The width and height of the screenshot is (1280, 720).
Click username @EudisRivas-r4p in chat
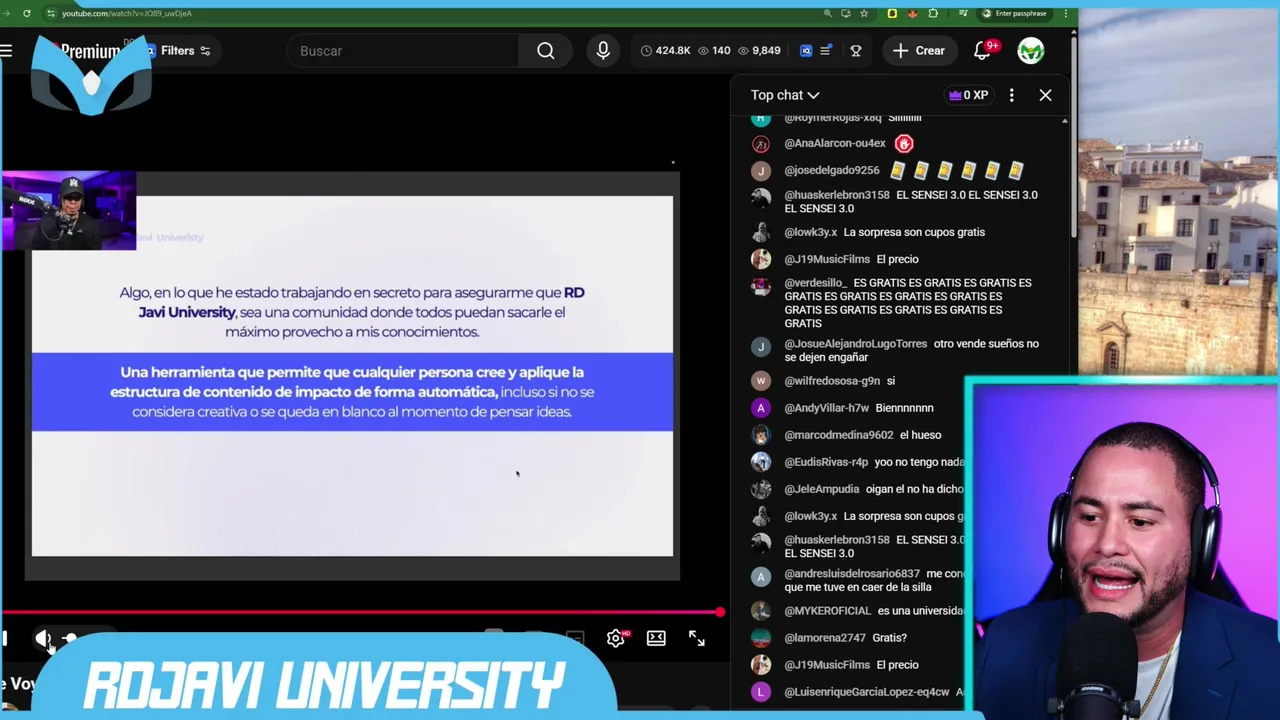click(826, 462)
